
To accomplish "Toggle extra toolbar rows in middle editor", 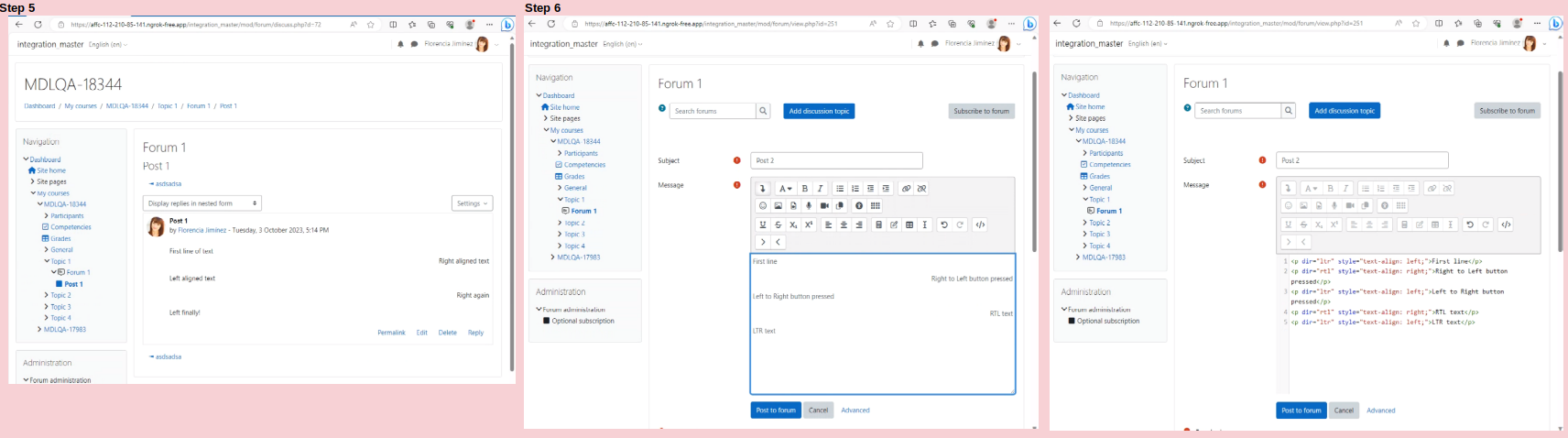I will click(x=762, y=188).
